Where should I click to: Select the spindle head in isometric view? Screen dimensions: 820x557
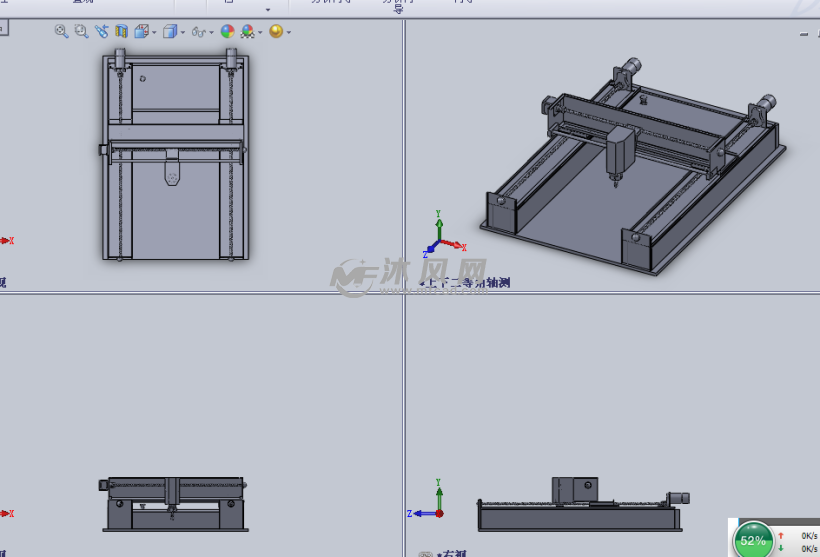(x=621, y=151)
